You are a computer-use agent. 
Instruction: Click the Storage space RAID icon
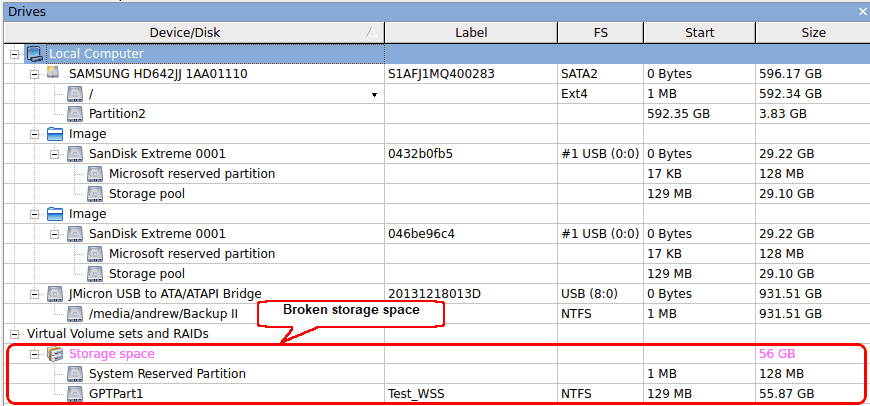coord(55,354)
